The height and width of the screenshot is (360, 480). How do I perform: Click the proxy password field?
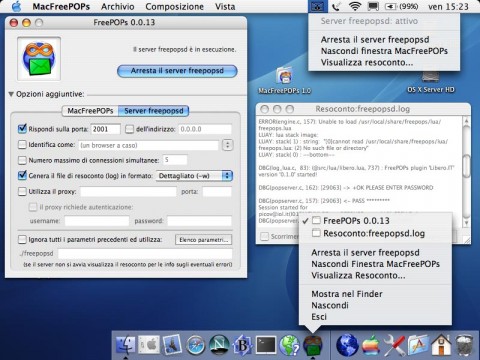click(199, 221)
